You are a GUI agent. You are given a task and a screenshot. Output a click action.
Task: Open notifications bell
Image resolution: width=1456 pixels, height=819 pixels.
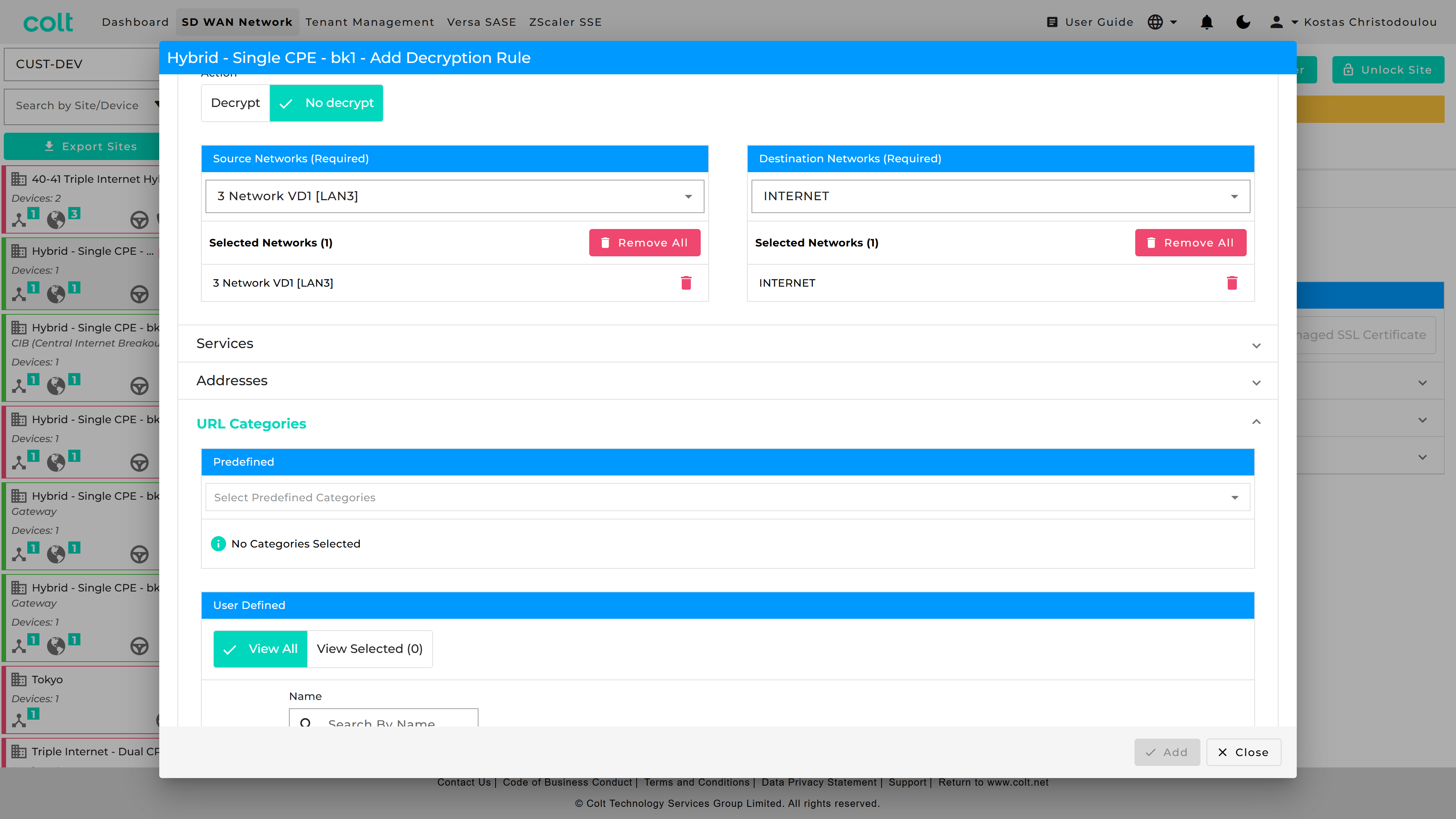coord(1207,22)
